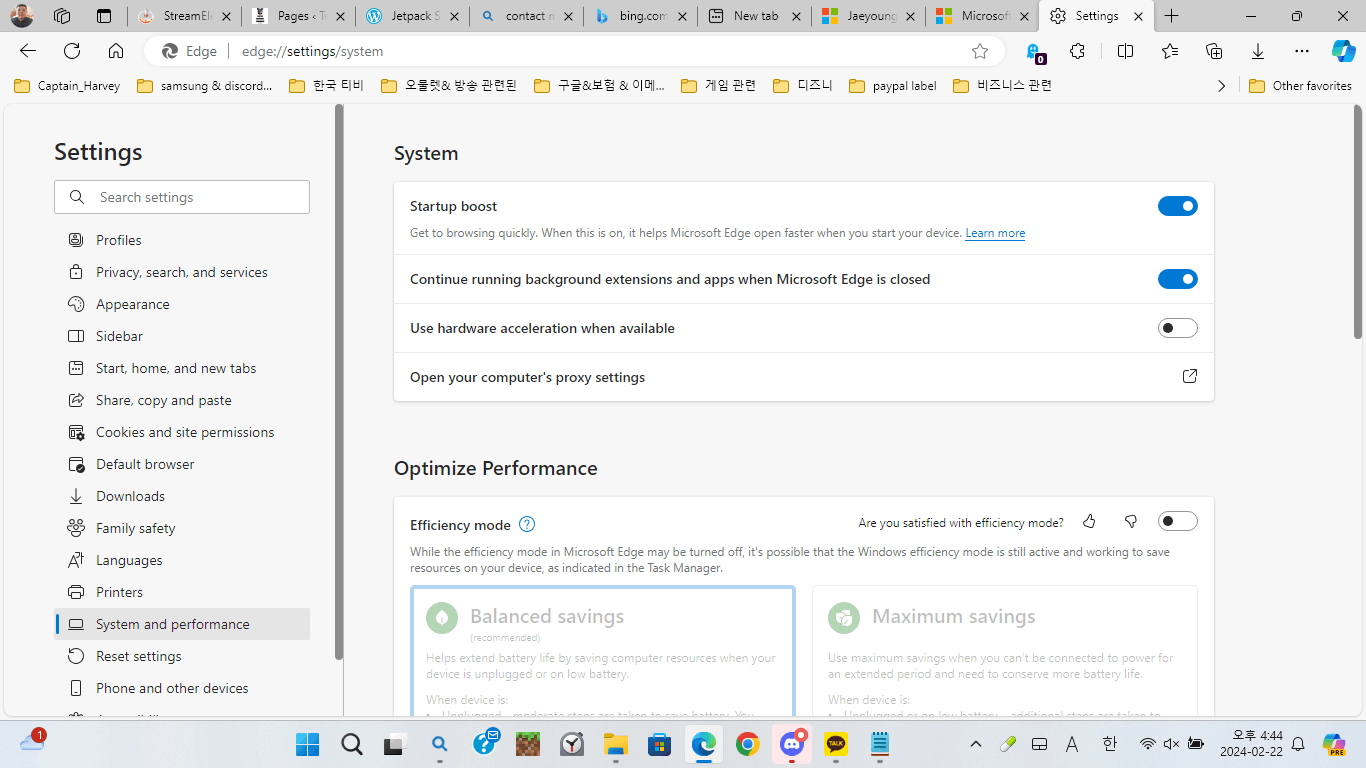Switch to the bing.com tab

[639, 16]
